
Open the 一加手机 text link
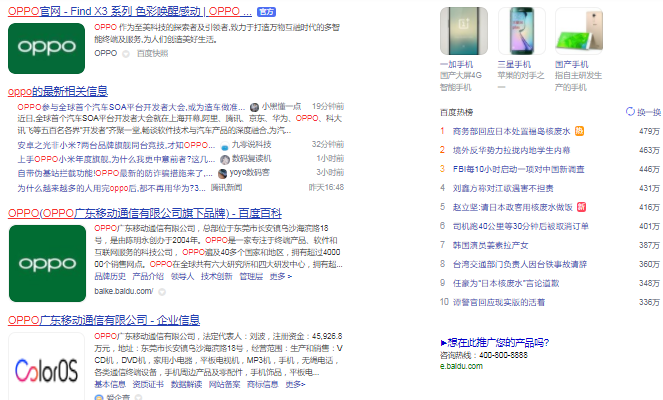(456, 65)
